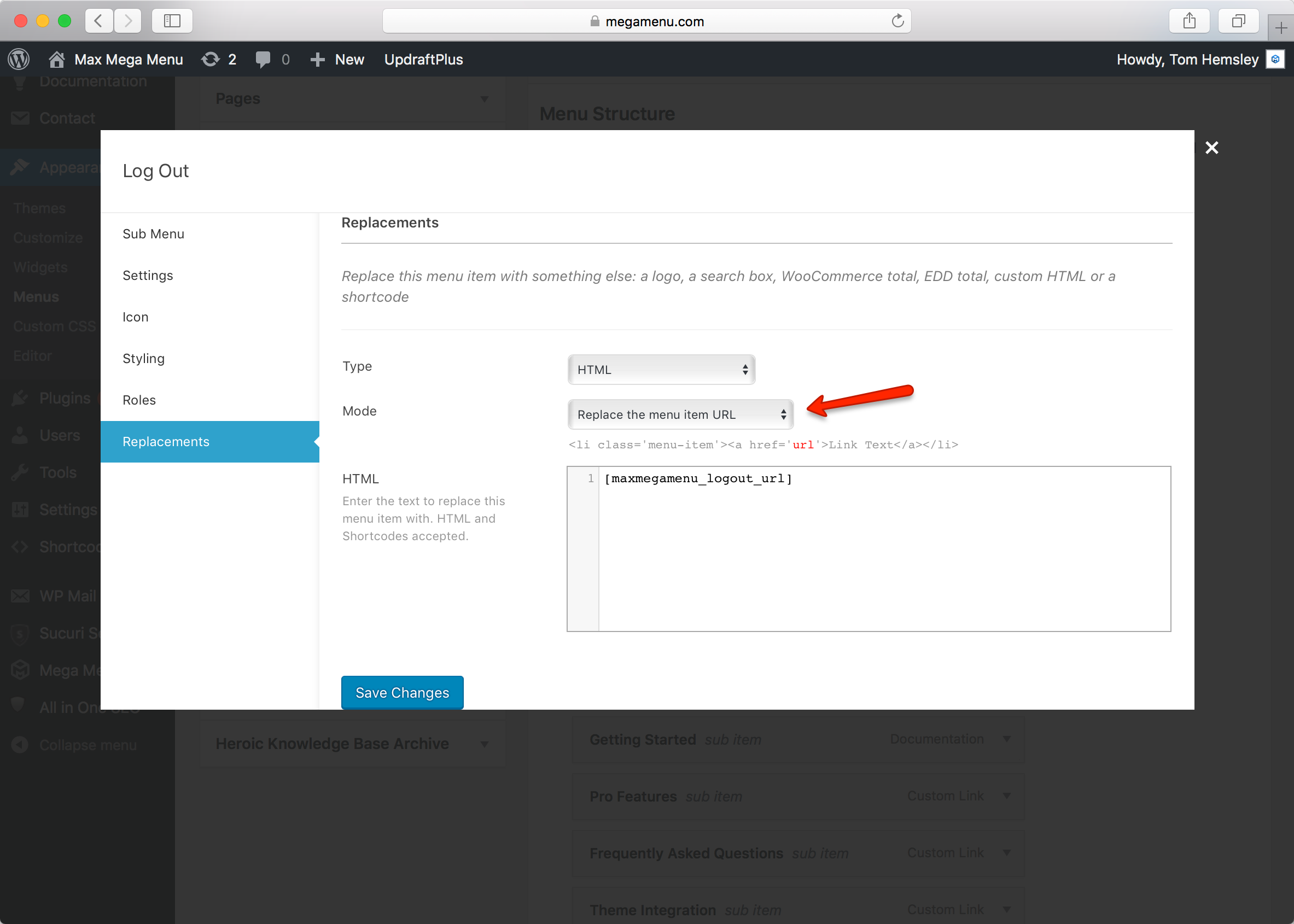Close the Log Out modal
The image size is (1294, 924).
pyautogui.click(x=1211, y=148)
